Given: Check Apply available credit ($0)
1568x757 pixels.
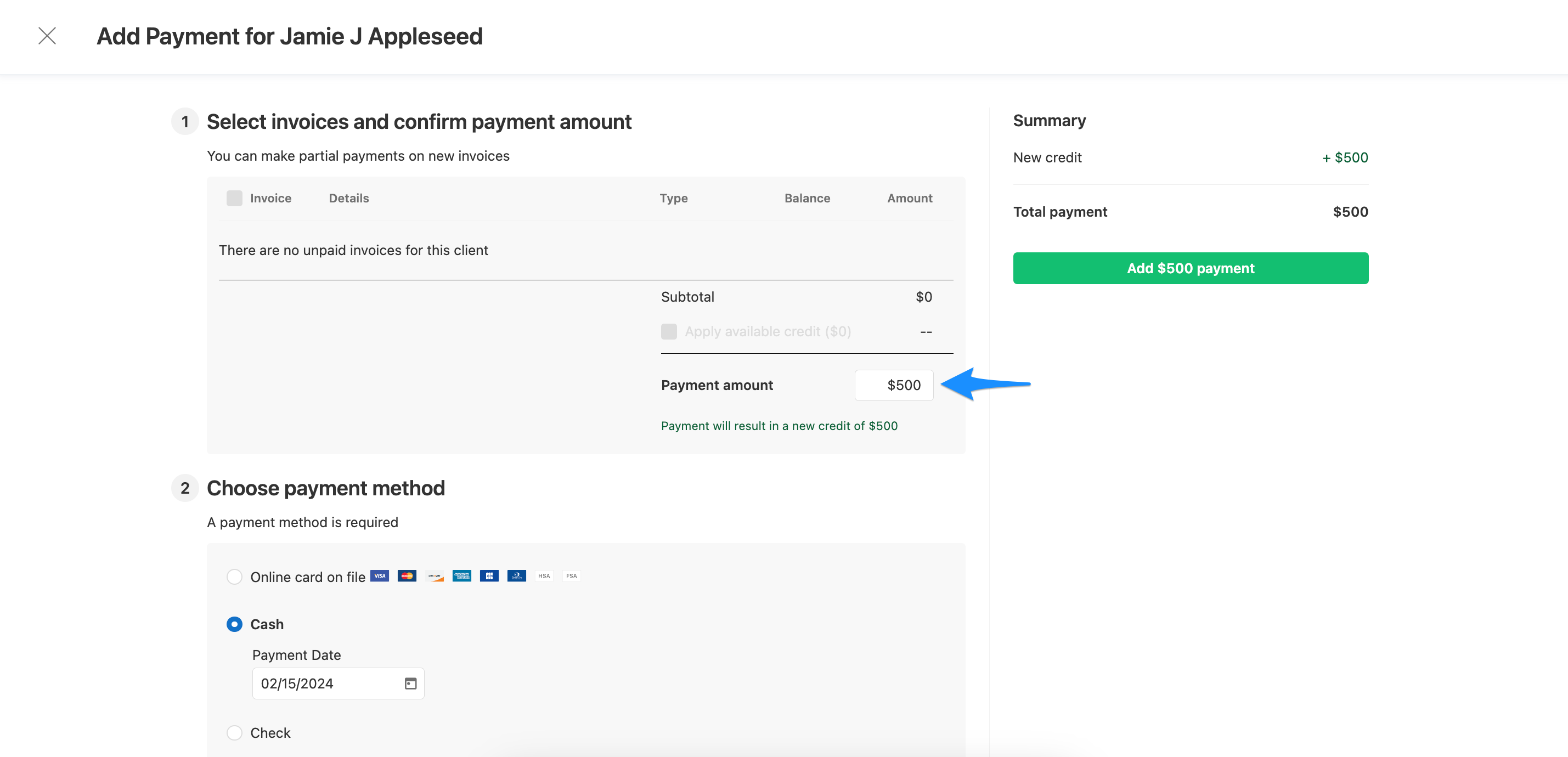Looking at the screenshot, I should pos(669,332).
